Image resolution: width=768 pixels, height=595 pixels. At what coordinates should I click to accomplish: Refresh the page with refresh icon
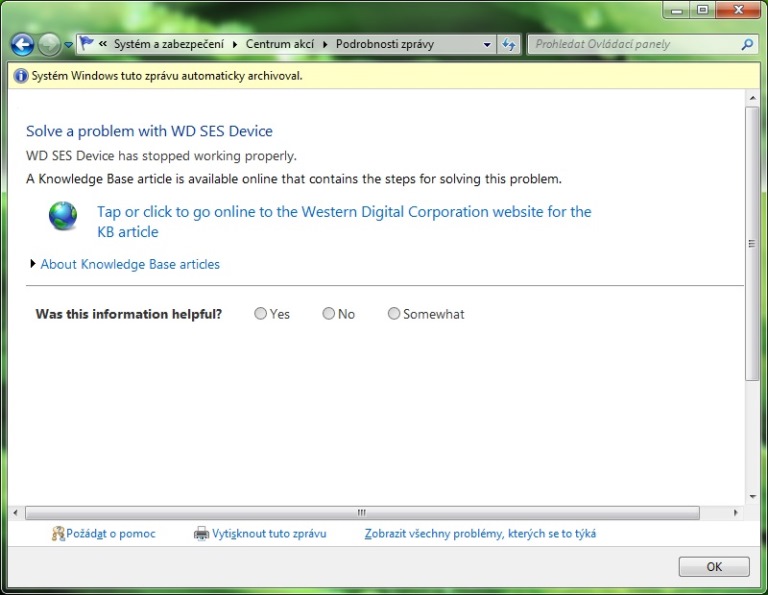click(509, 45)
